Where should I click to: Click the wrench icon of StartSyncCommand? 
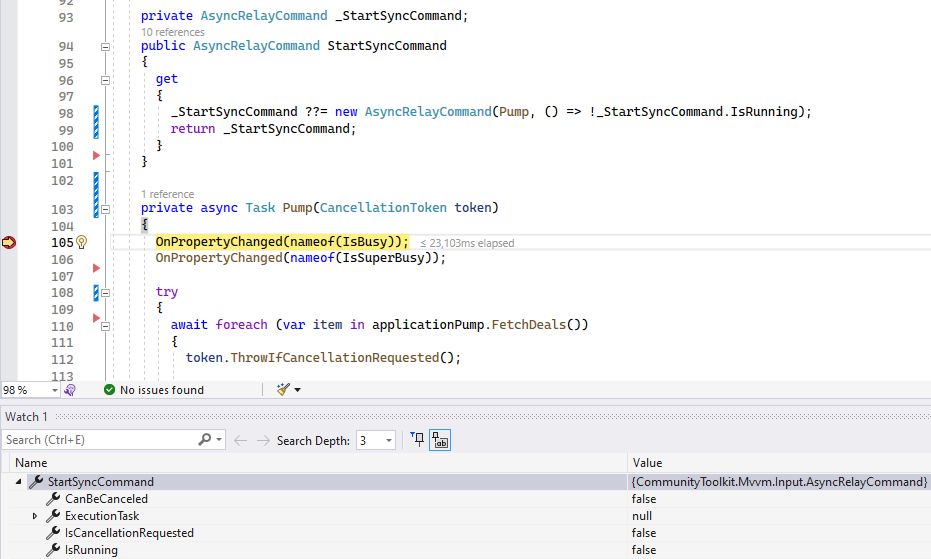coord(36,481)
